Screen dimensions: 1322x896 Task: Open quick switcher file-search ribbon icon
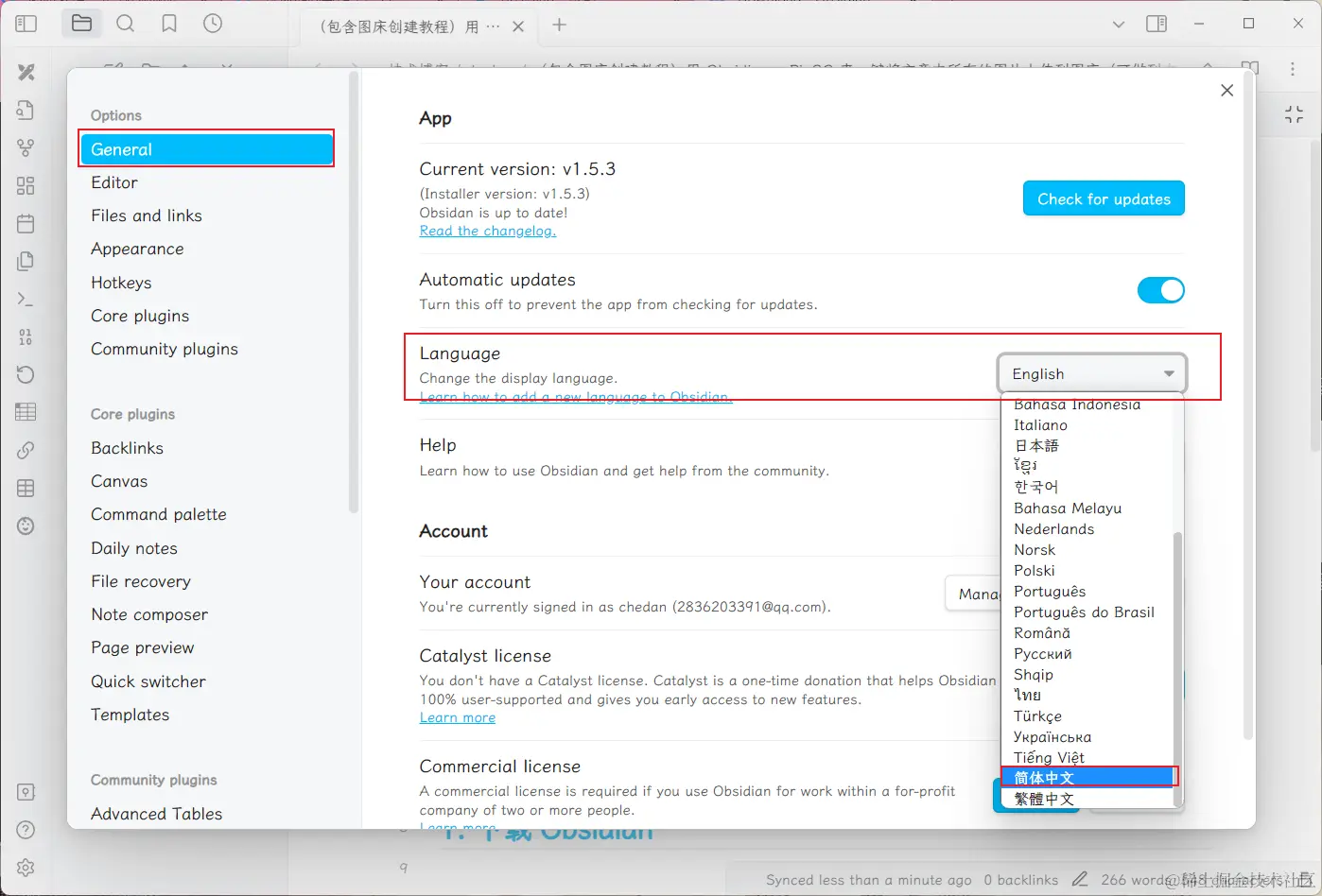pyautogui.click(x=26, y=110)
